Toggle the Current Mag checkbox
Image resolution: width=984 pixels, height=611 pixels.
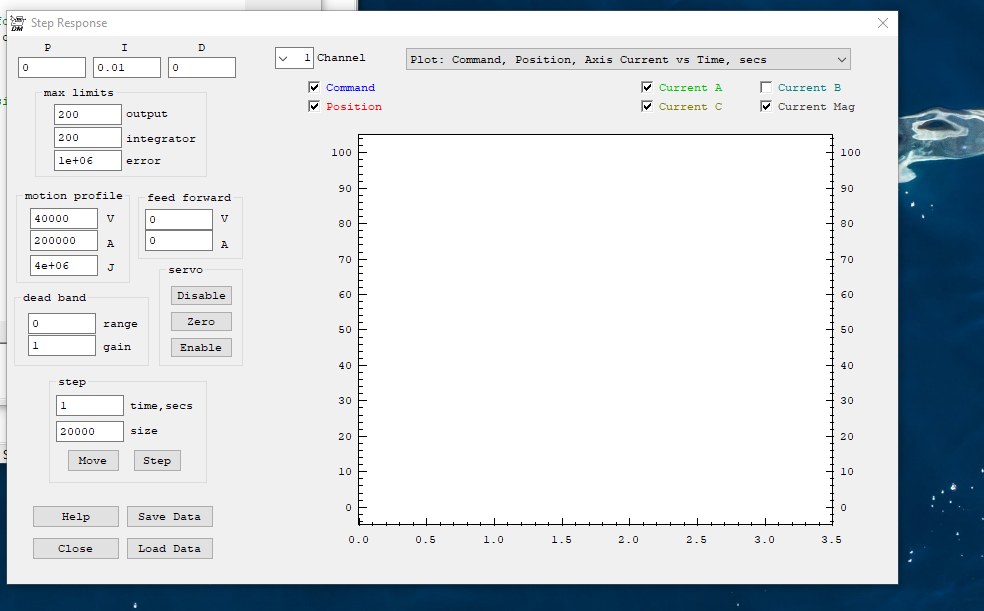(x=766, y=107)
